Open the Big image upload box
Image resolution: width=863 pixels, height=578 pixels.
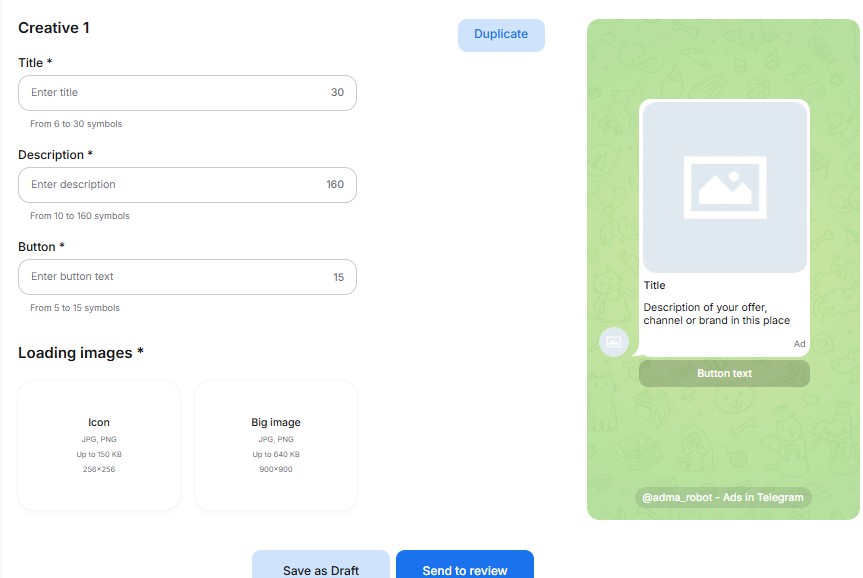pos(276,445)
